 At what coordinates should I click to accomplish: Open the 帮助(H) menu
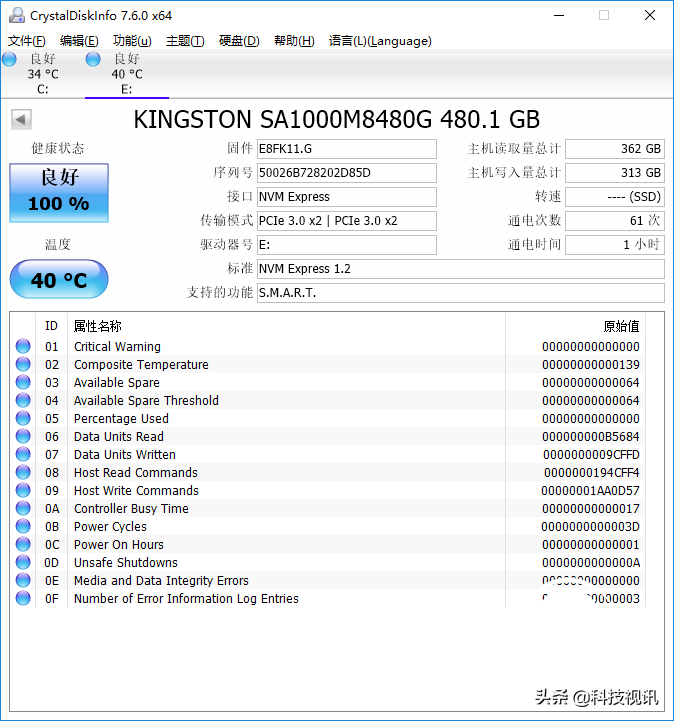(294, 41)
